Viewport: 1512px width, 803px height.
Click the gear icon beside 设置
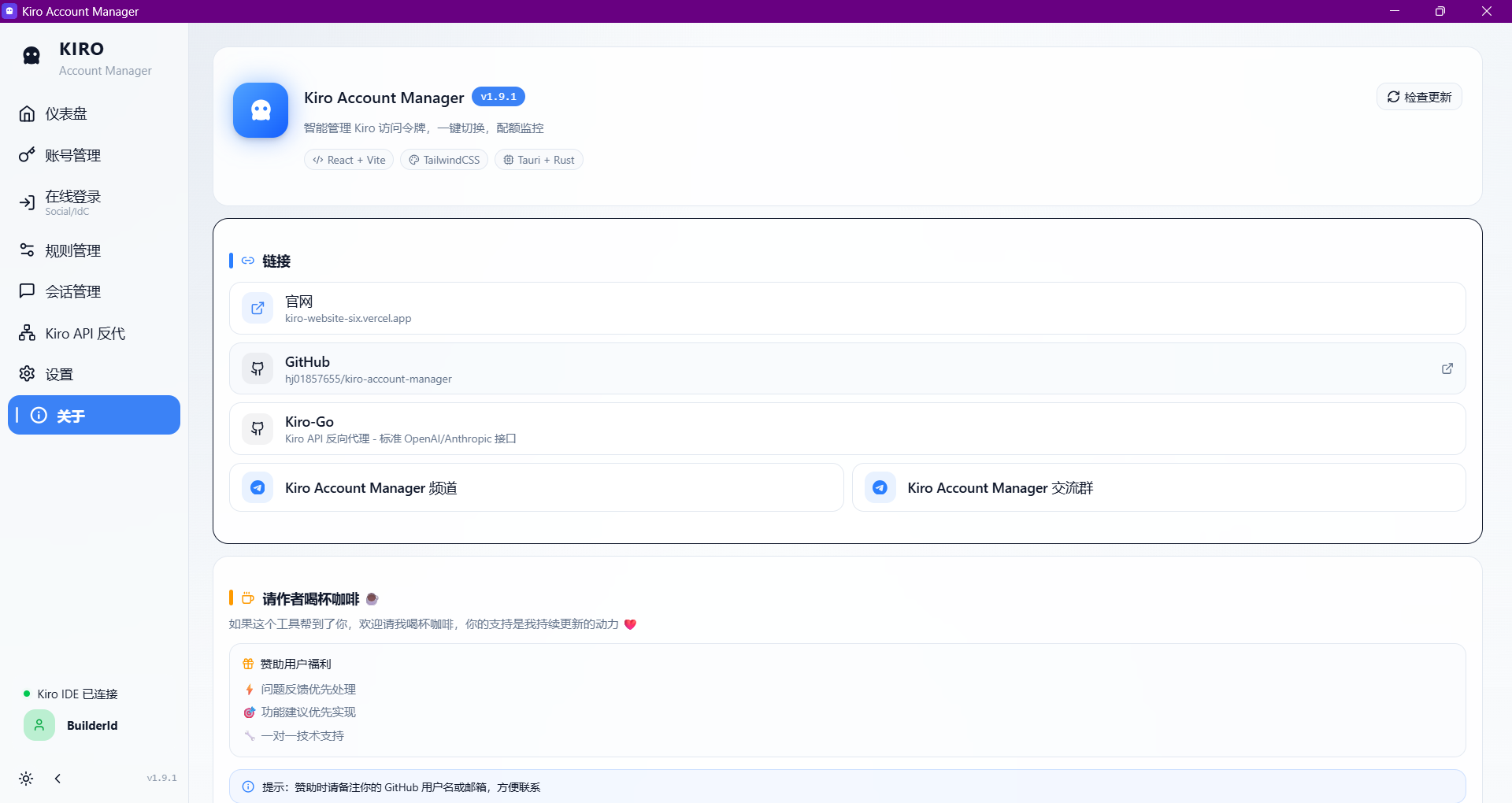pyautogui.click(x=27, y=374)
